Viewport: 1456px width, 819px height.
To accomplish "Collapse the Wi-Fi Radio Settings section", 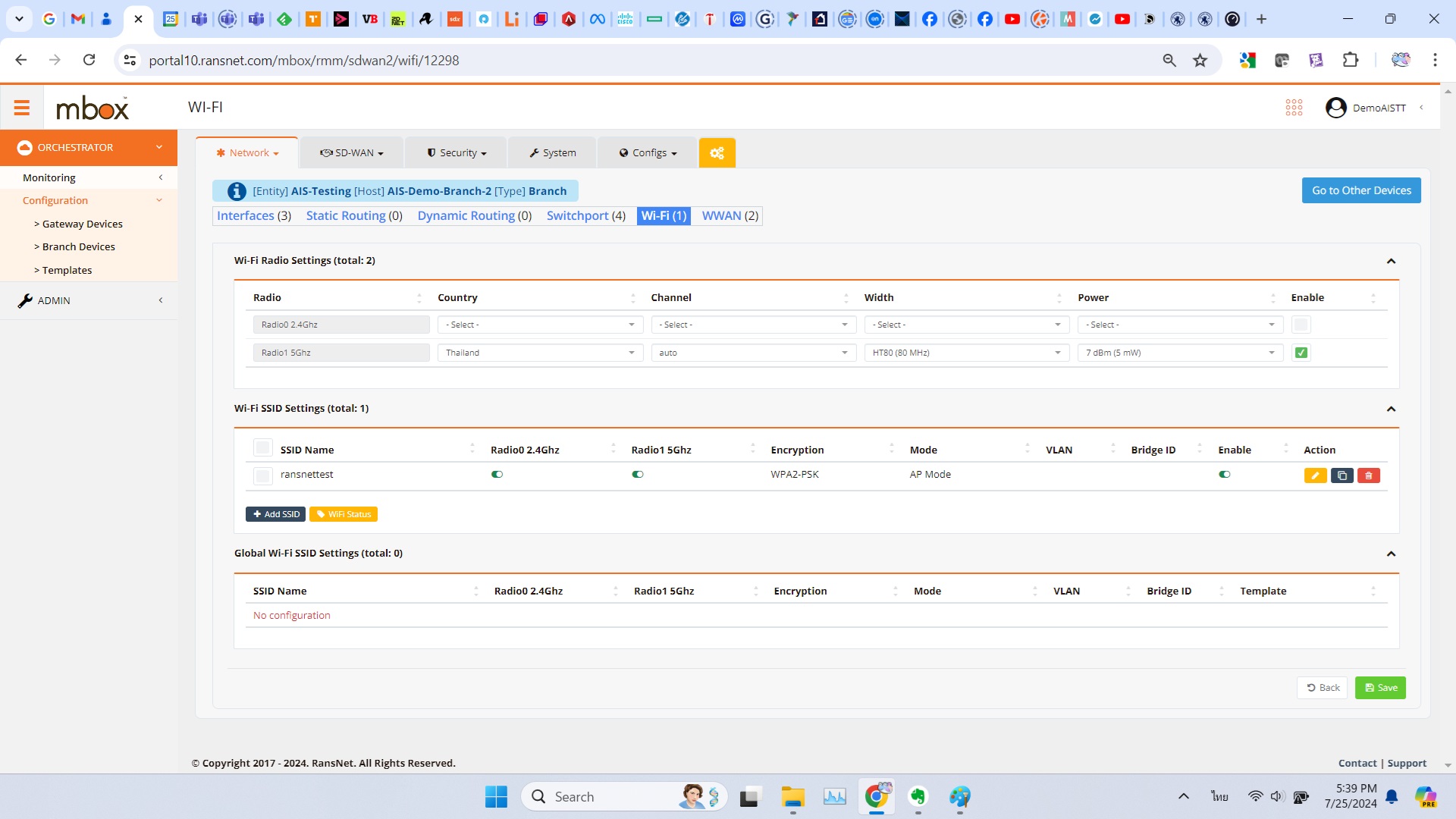I will pos(1391,261).
